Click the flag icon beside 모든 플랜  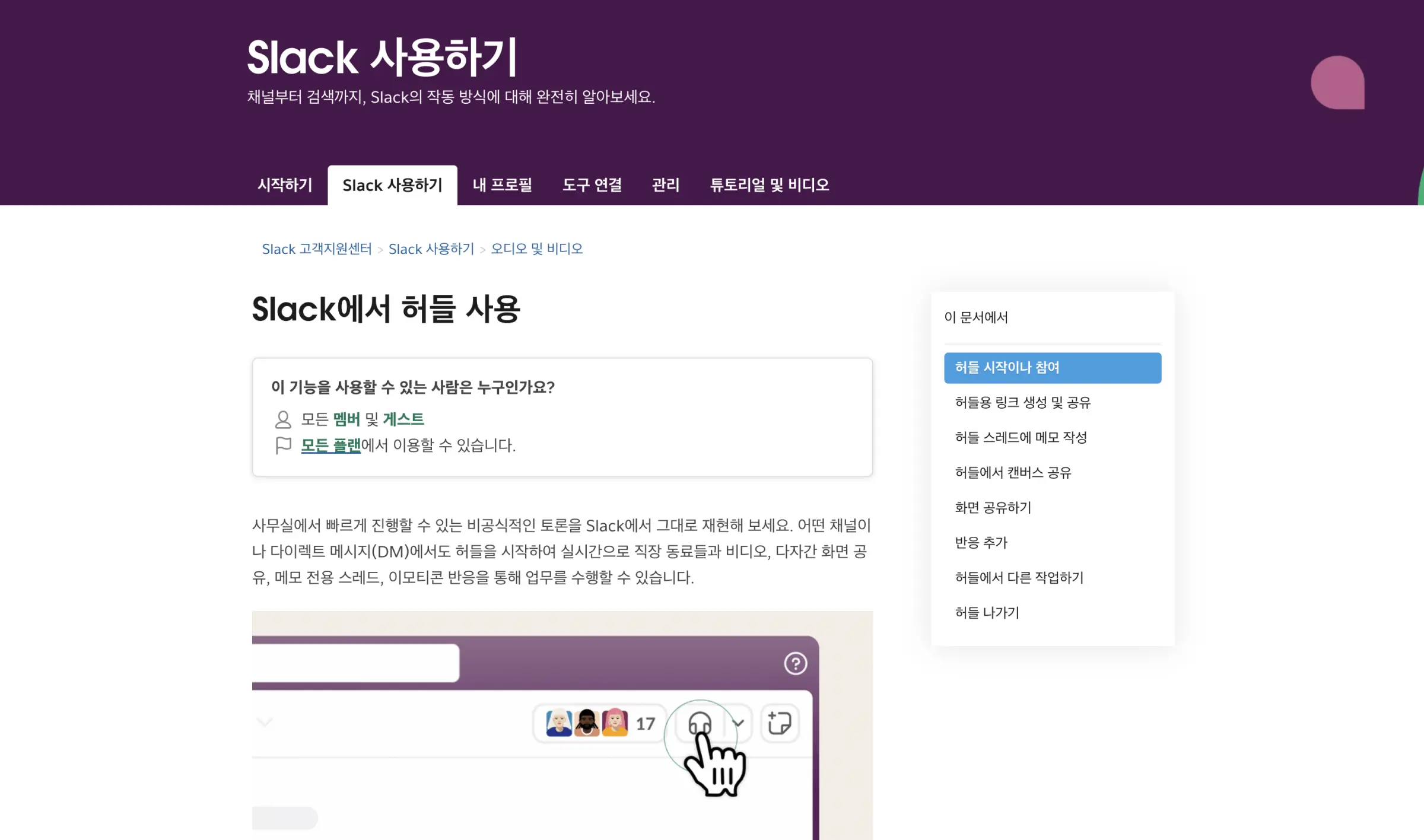pyautogui.click(x=283, y=446)
